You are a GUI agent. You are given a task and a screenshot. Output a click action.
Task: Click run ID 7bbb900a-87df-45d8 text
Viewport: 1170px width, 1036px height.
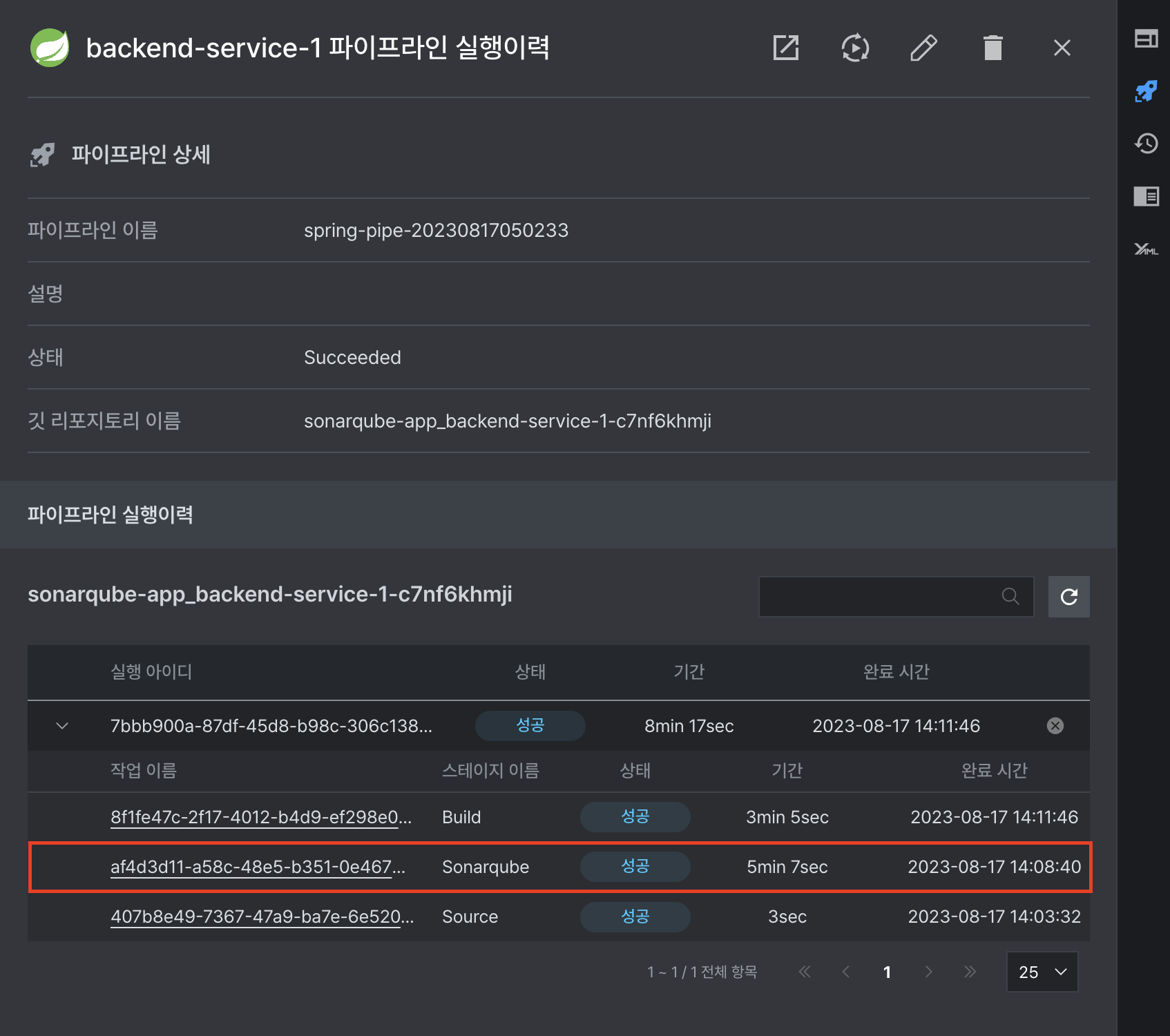(x=271, y=726)
